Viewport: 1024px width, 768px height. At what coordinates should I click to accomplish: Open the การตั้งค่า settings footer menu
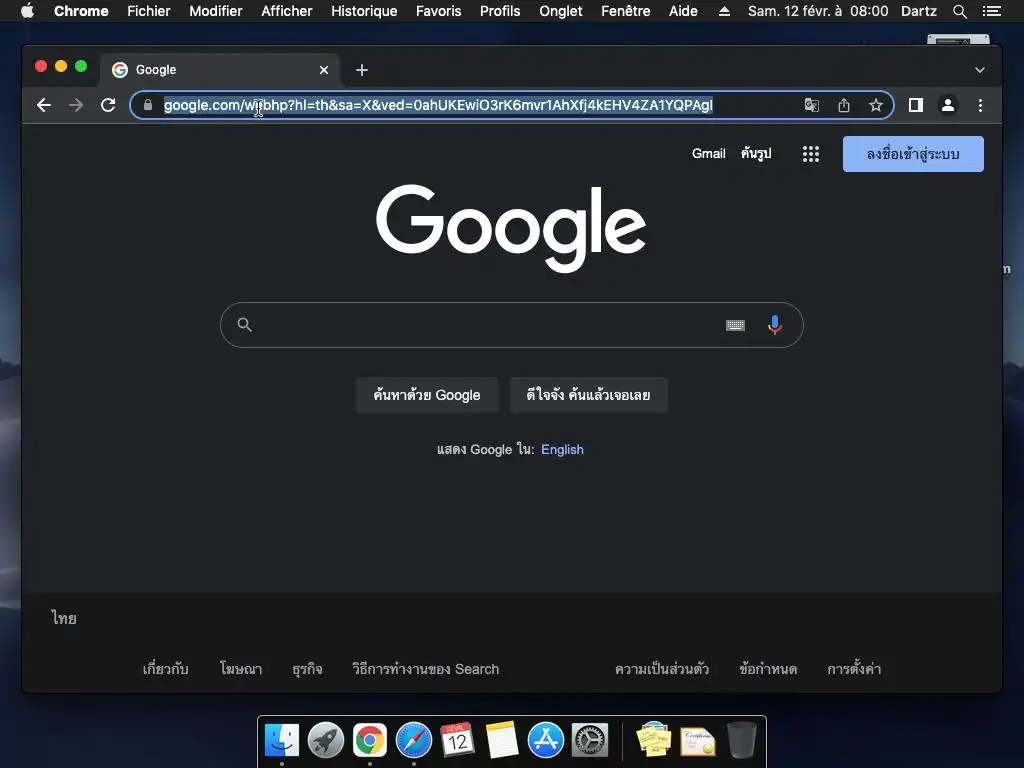click(x=854, y=669)
